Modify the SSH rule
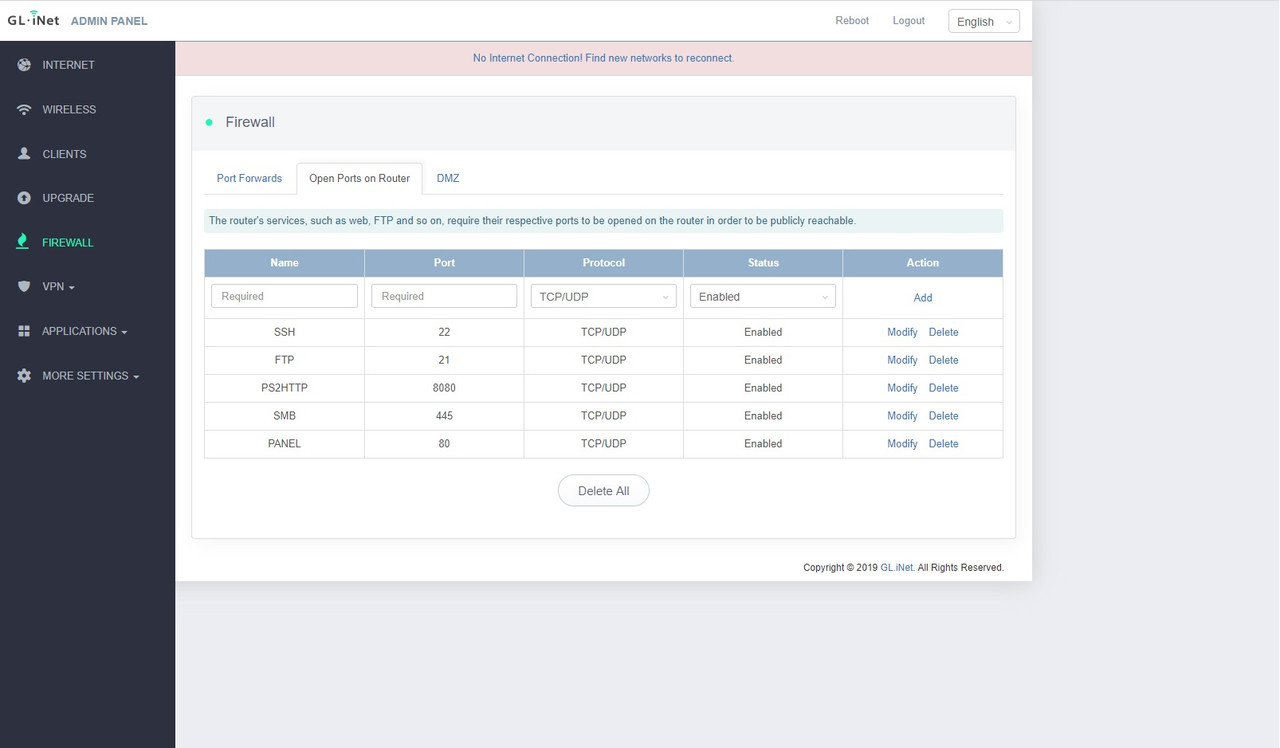Image resolution: width=1280 pixels, height=748 pixels. tap(902, 332)
